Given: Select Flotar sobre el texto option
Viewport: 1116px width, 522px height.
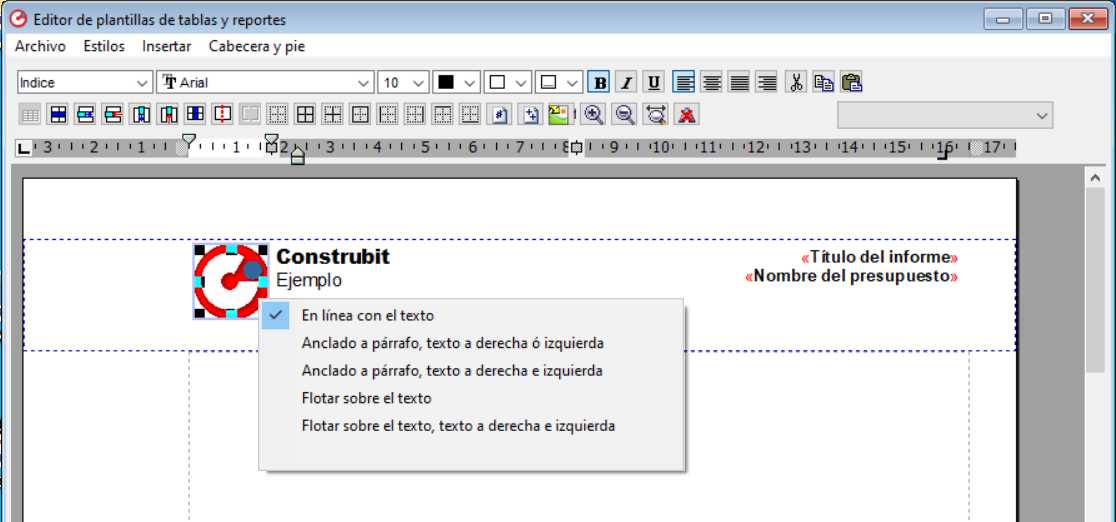Looking at the screenshot, I should (x=471, y=399).
